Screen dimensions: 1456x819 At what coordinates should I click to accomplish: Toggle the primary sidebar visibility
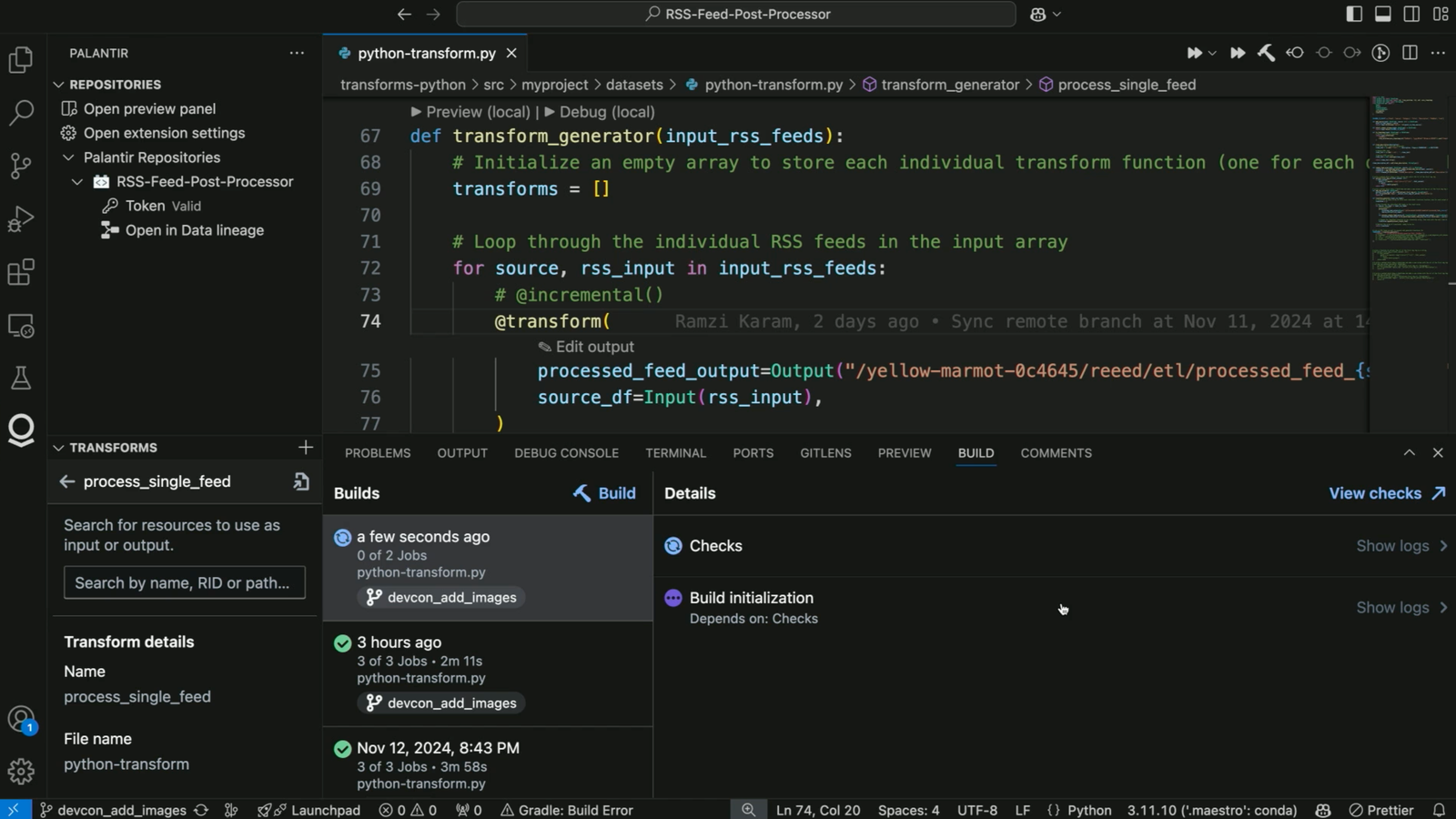pyautogui.click(x=1354, y=14)
